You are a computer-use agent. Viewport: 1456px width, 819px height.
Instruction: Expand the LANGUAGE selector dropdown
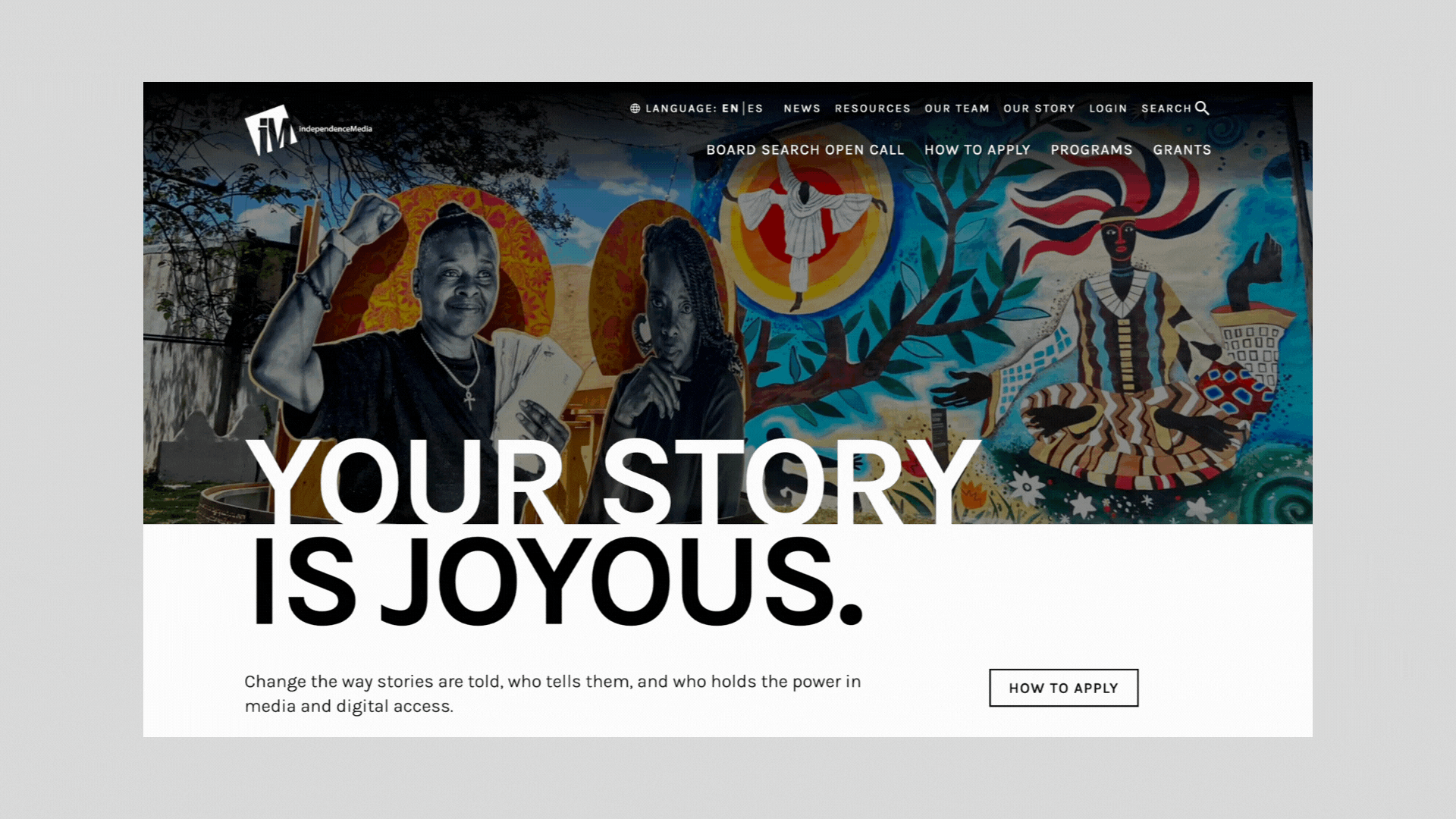point(697,108)
